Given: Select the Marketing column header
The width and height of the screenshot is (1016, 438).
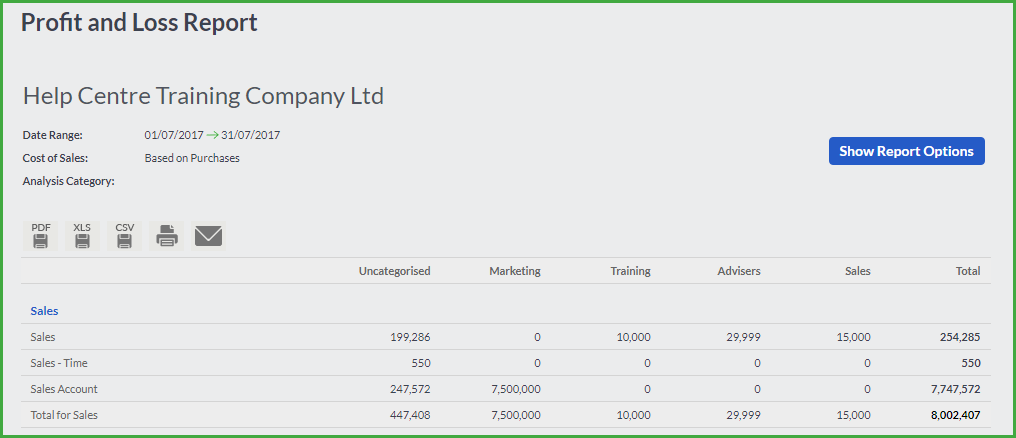Looking at the screenshot, I should coord(514,271).
